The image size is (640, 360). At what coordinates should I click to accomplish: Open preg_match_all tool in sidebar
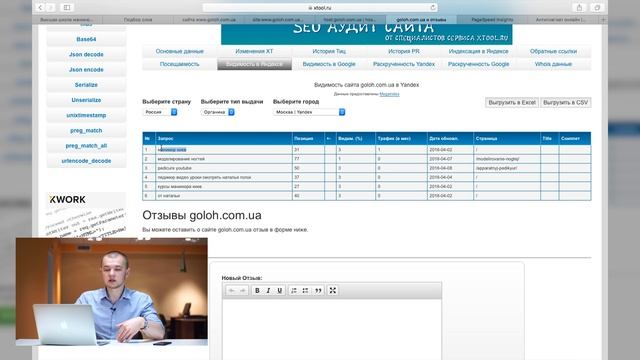(x=86, y=146)
